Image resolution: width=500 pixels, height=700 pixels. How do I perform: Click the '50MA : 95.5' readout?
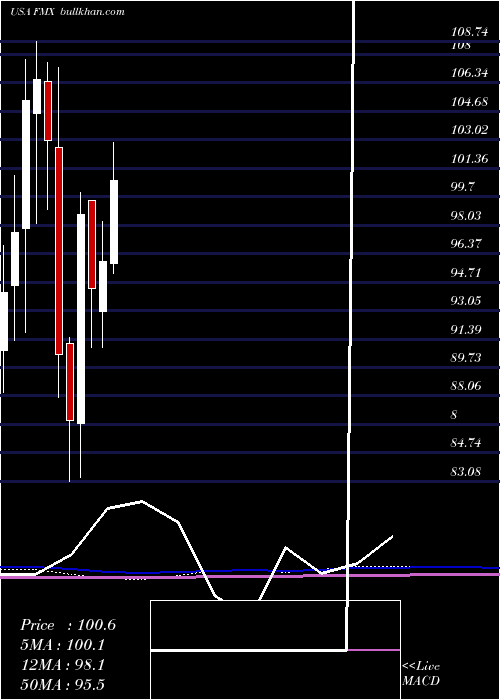(x=63, y=684)
